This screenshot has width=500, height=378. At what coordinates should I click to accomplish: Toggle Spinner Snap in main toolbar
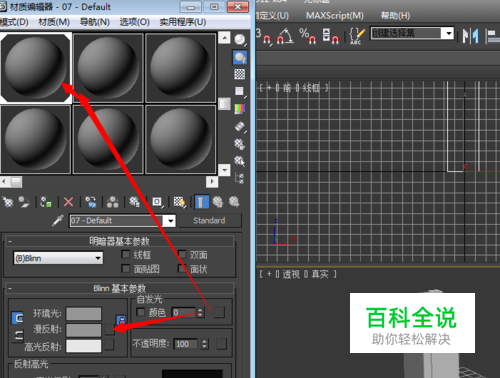click(330, 36)
